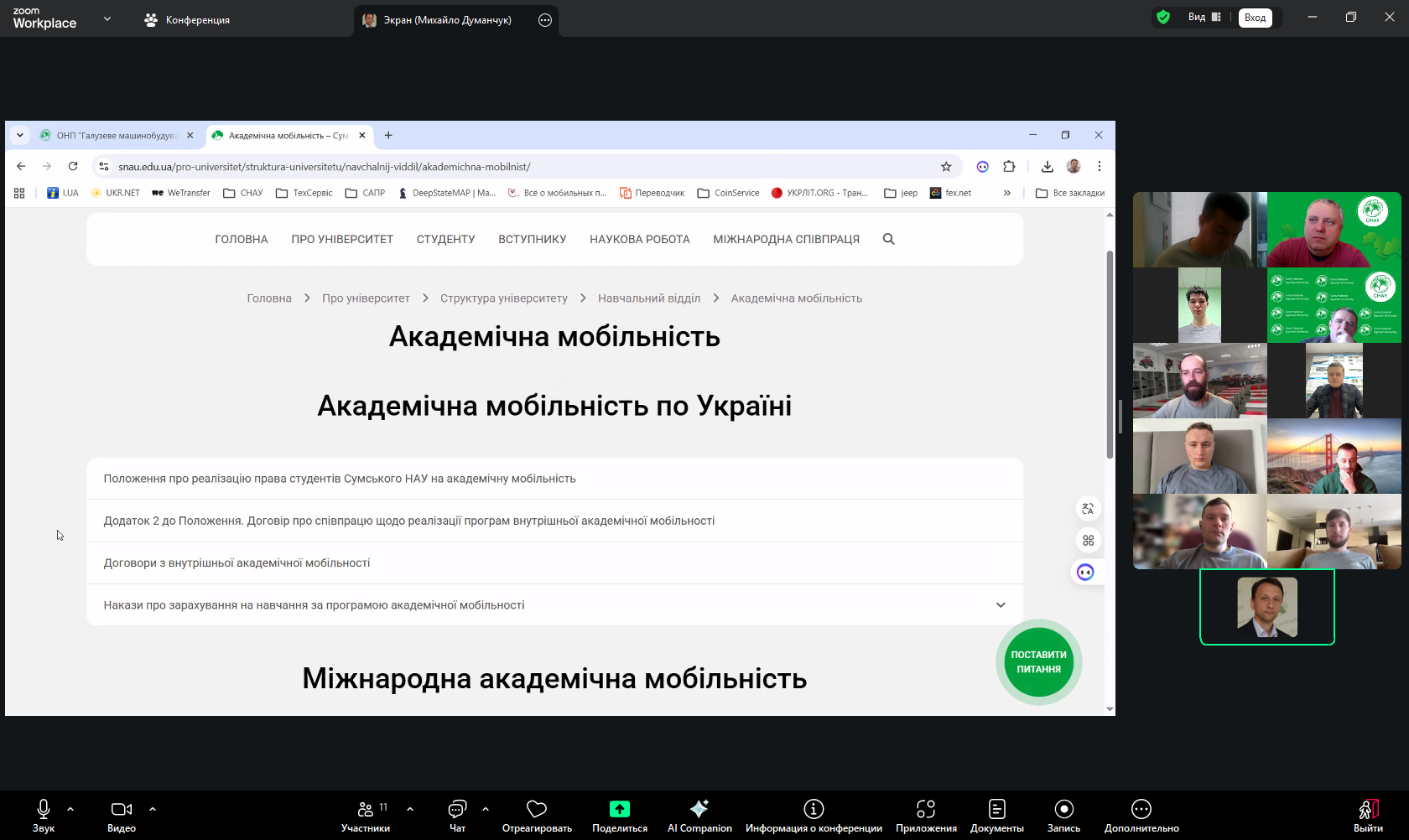This screenshot has height=840, width=1409.
Task: Start recording with the Record button
Action: click(x=1063, y=816)
